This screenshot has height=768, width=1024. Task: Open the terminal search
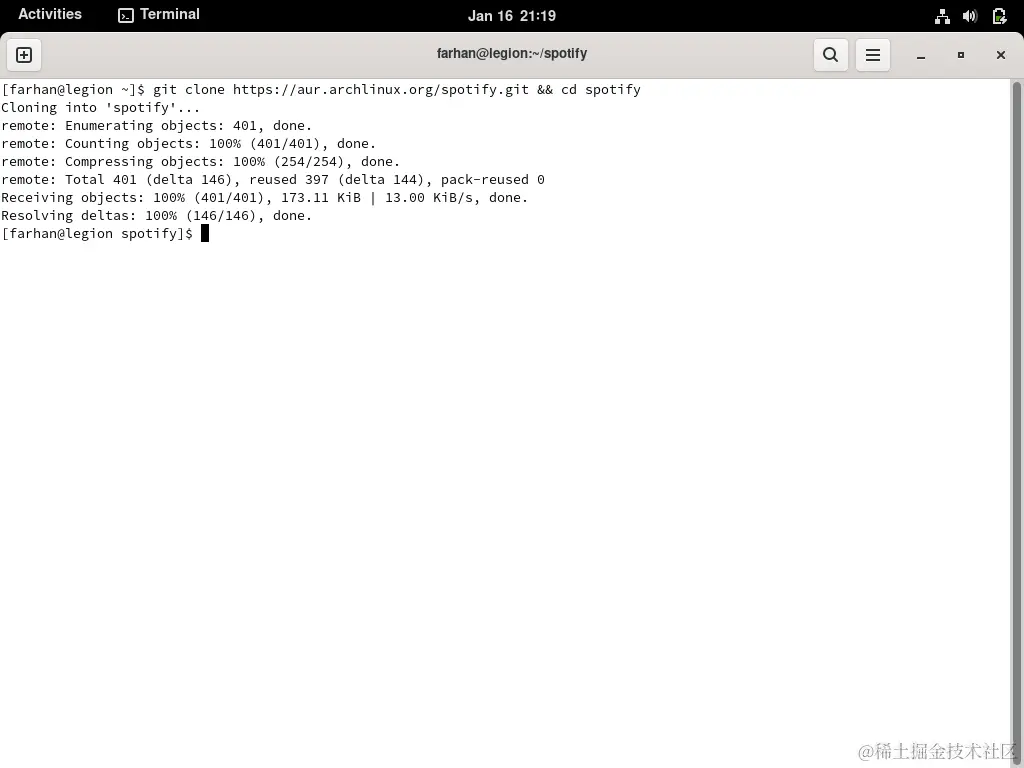pos(830,55)
